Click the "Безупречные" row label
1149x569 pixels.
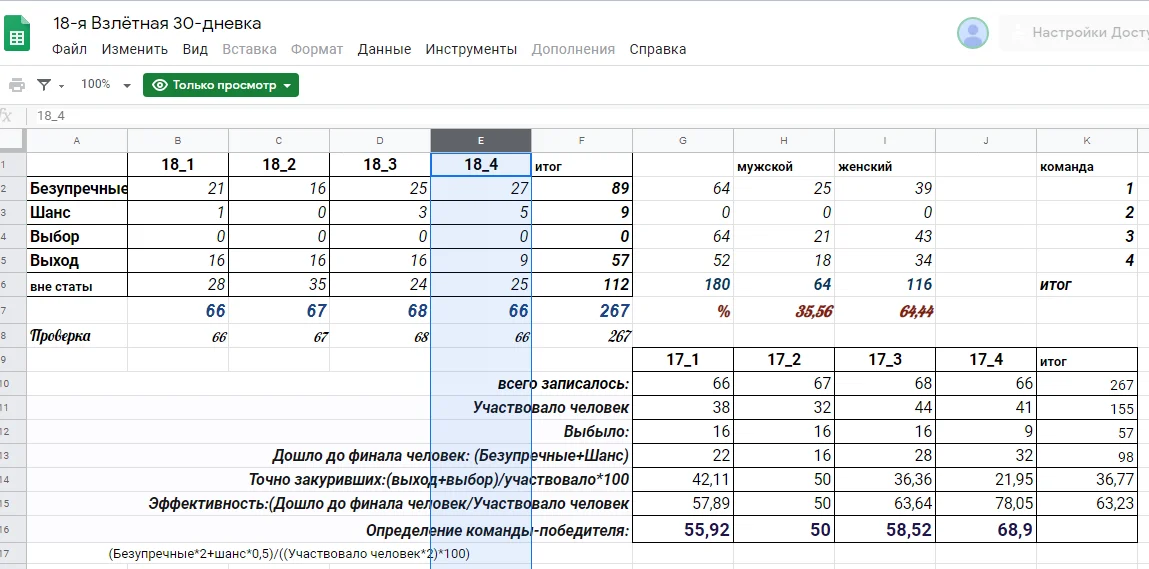77,189
